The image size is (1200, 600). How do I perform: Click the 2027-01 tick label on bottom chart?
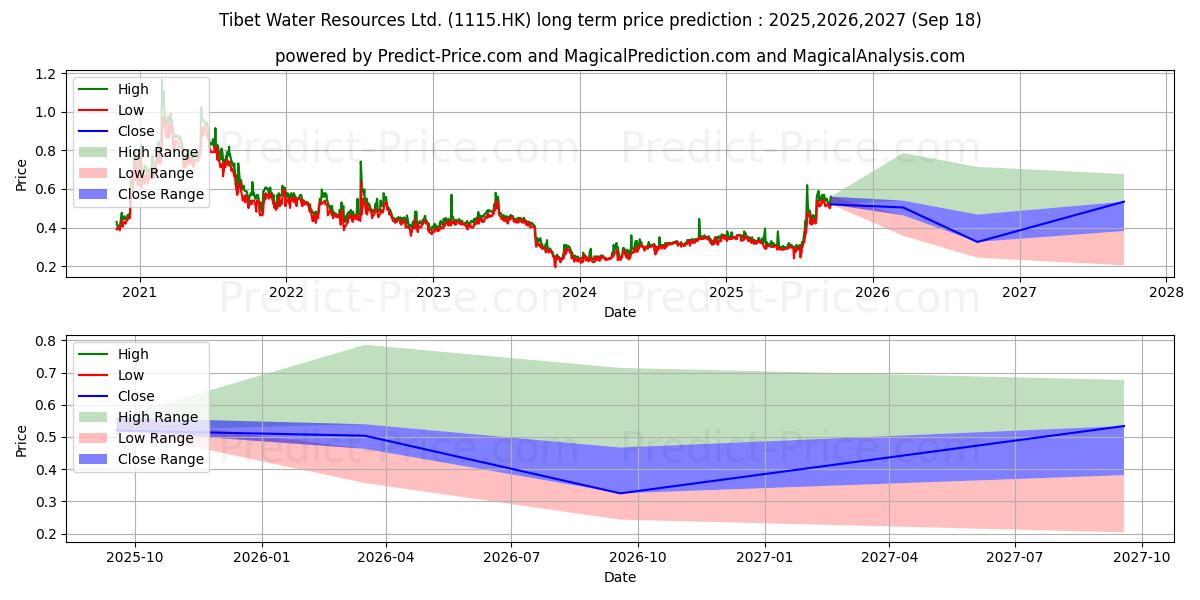(x=766, y=557)
